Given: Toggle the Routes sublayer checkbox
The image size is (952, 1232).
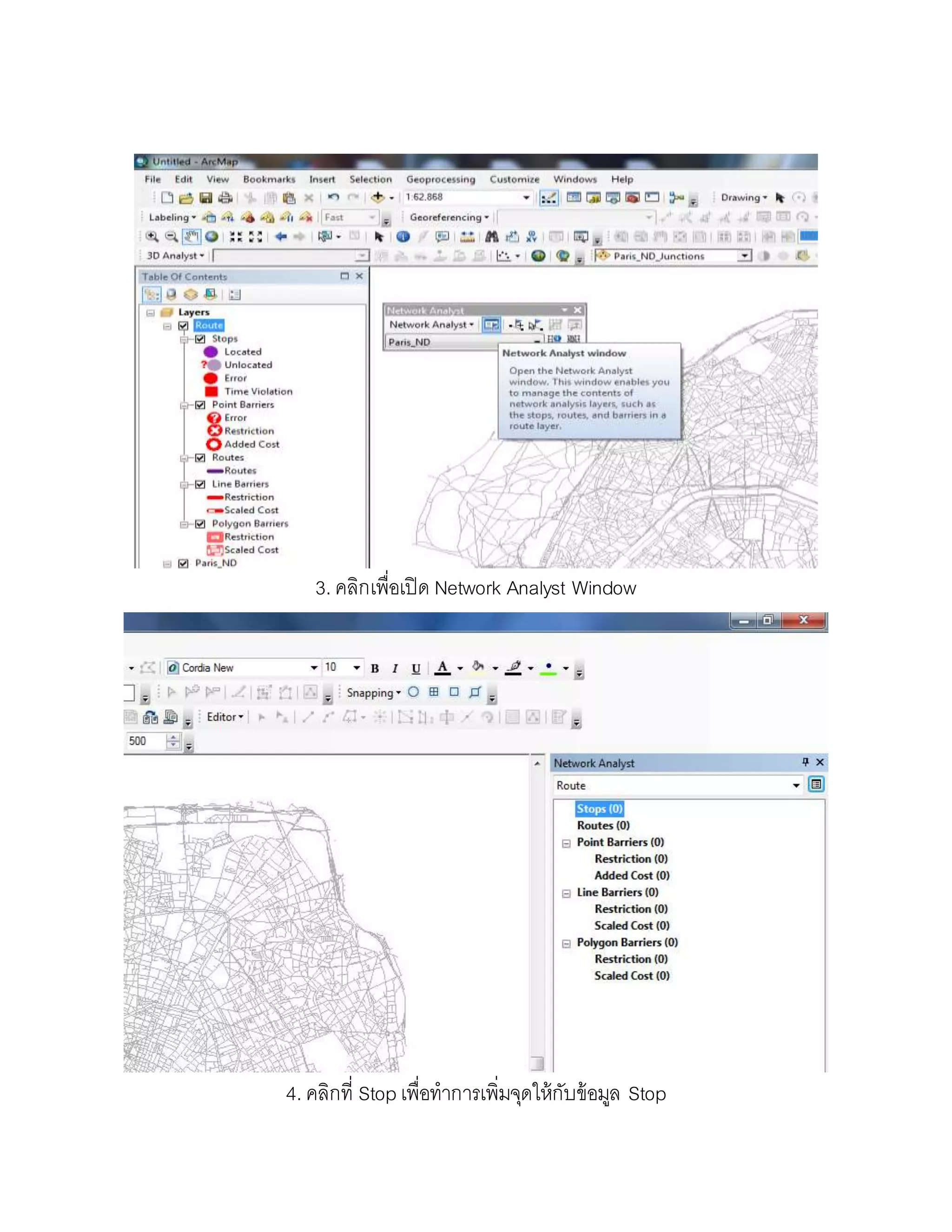Looking at the screenshot, I should (x=200, y=458).
